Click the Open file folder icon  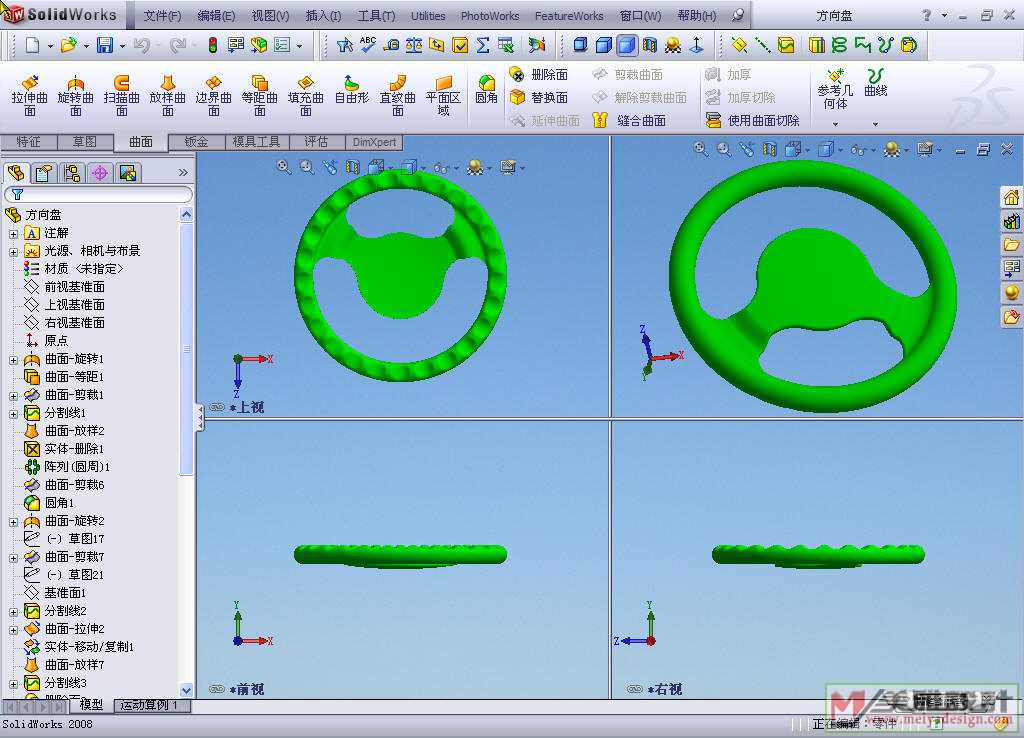tap(68, 45)
